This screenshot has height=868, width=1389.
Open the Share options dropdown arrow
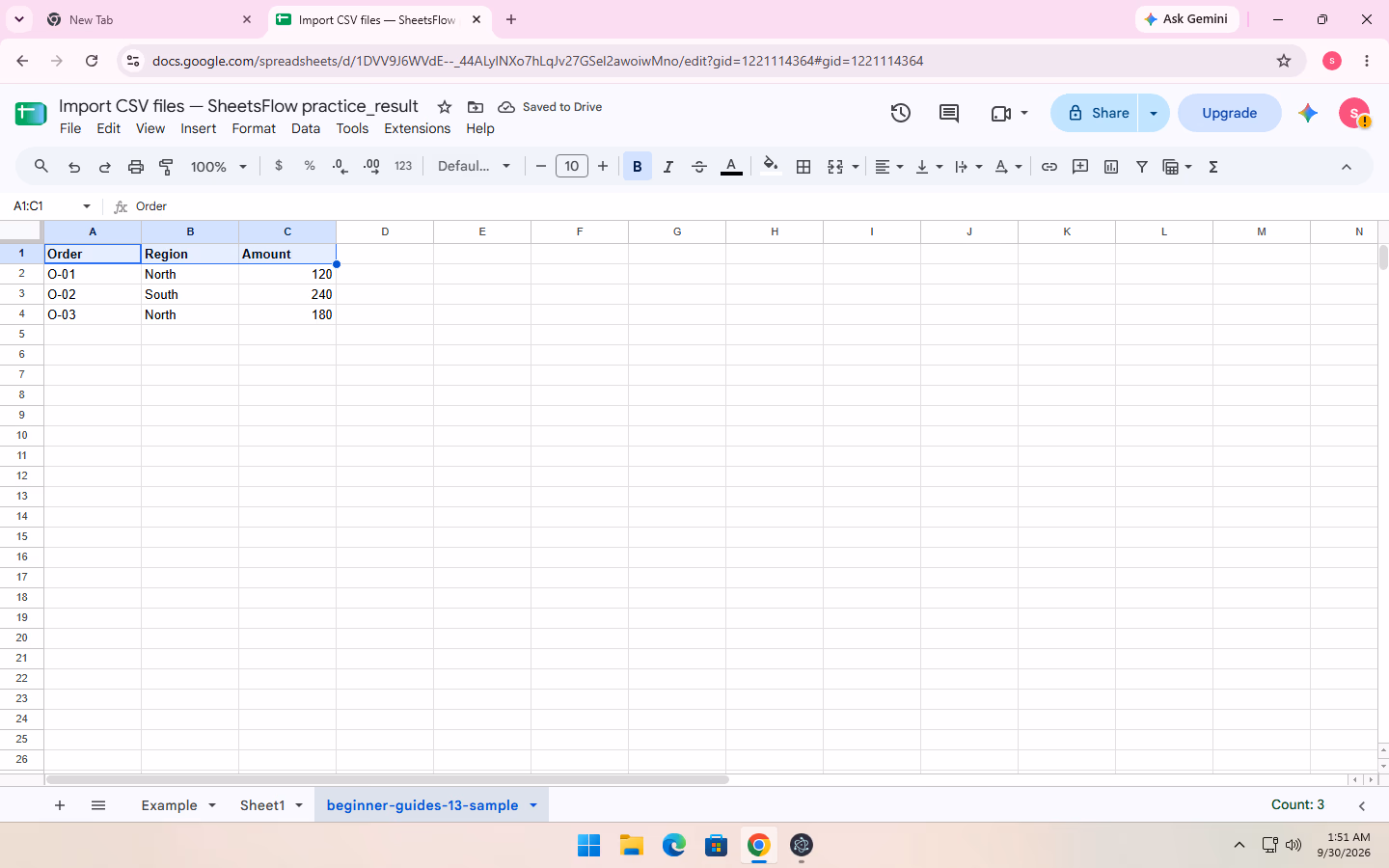click(1154, 113)
